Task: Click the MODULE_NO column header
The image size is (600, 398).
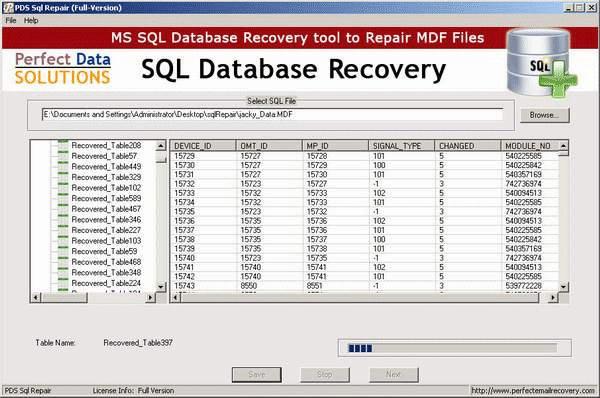Action: tap(530, 146)
